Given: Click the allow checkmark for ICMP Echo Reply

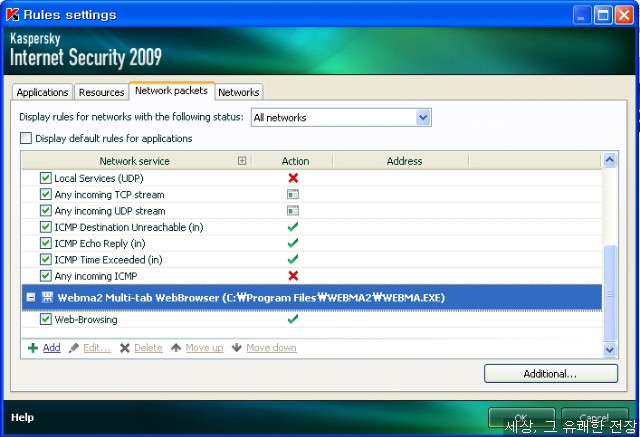Looking at the screenshot, I should [293, 243].
